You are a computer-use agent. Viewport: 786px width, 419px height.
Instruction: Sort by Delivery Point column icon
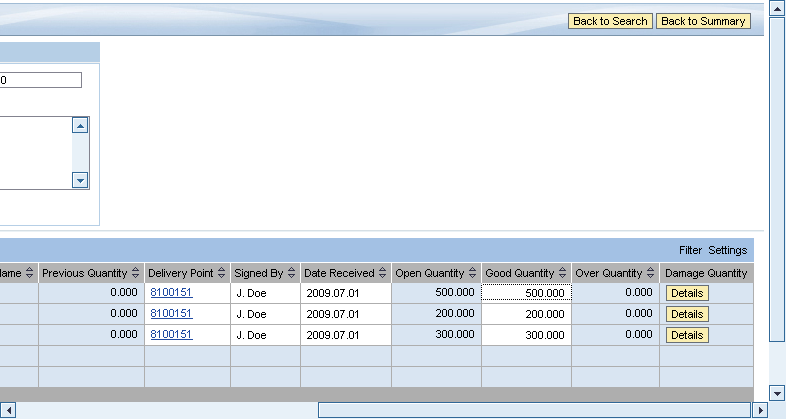click(x=222, y=273)
